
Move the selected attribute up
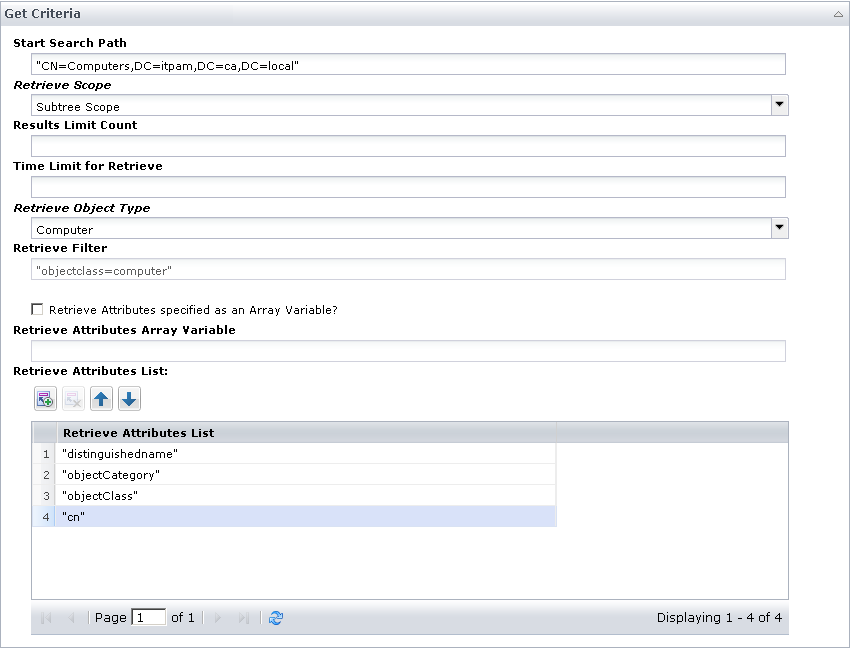coord(100,398)
